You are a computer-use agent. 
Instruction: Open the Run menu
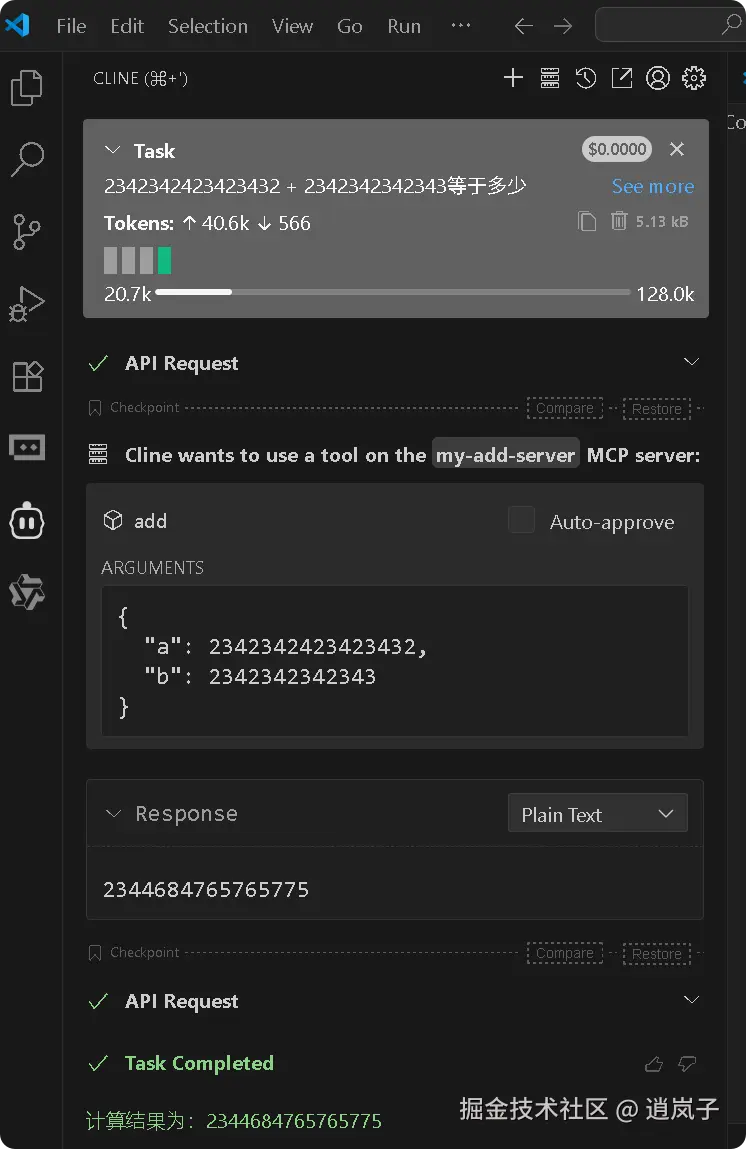(x=404, y=26)
